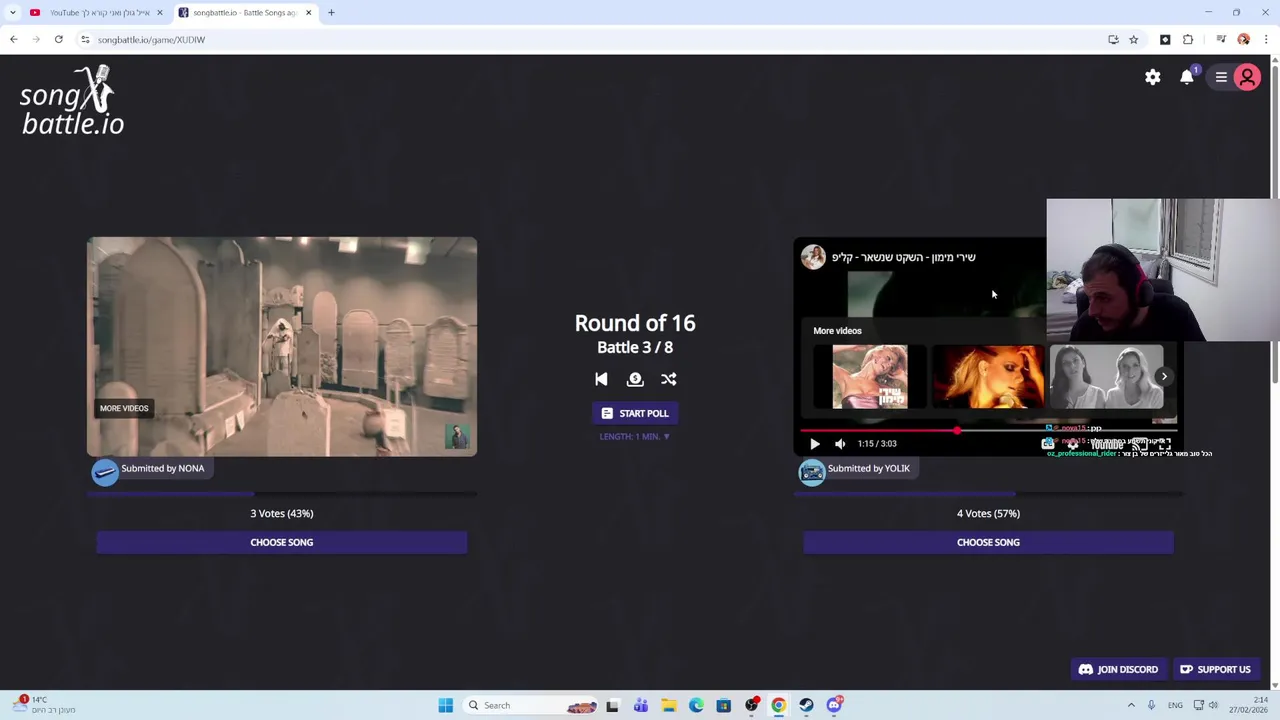Screen dimensions: 1280x720
Task: Bookmark this page with star icon
Action: (1133, 40)
